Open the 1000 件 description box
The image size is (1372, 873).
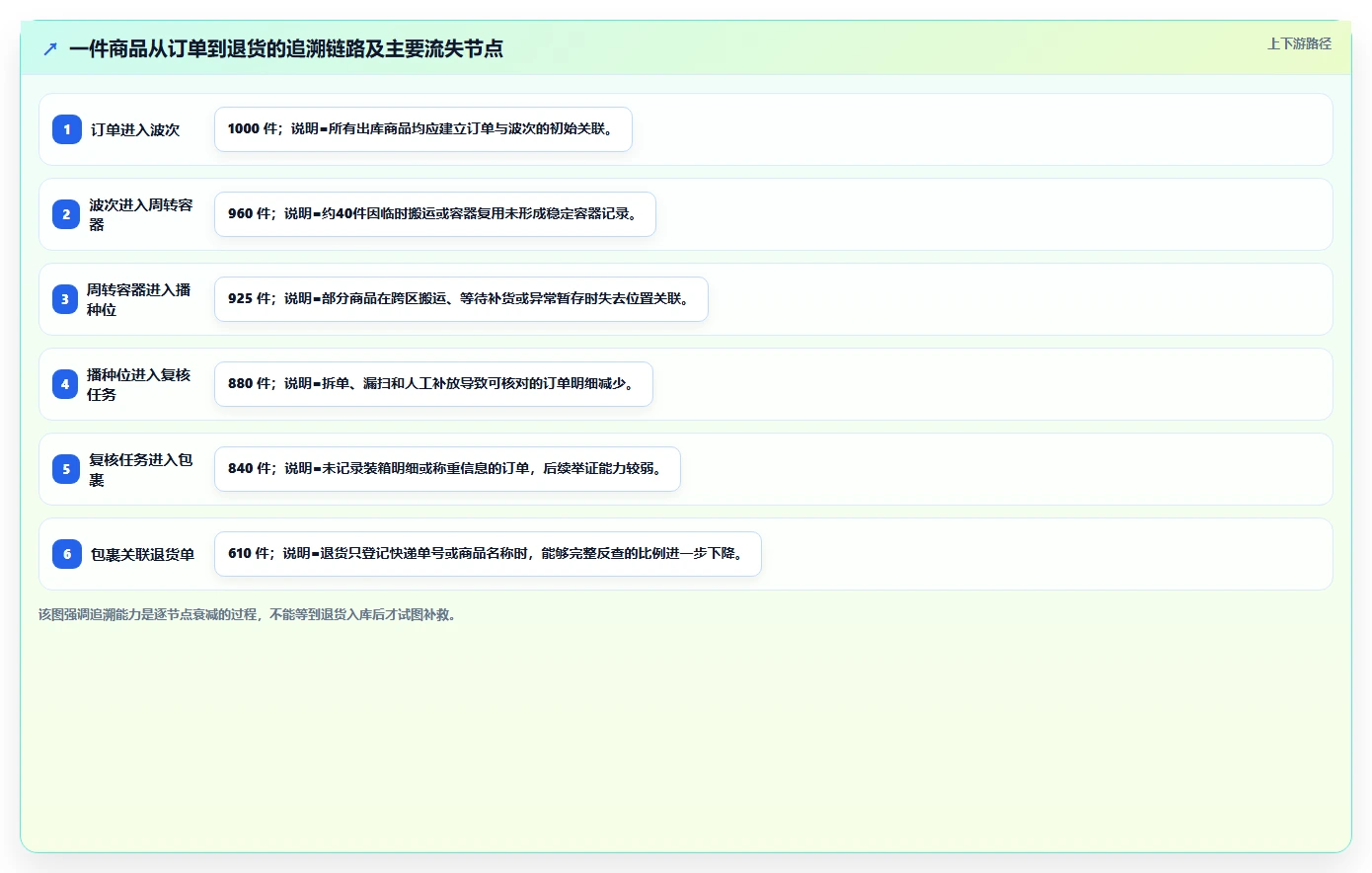pyautogui.click(x=423, y=129)
